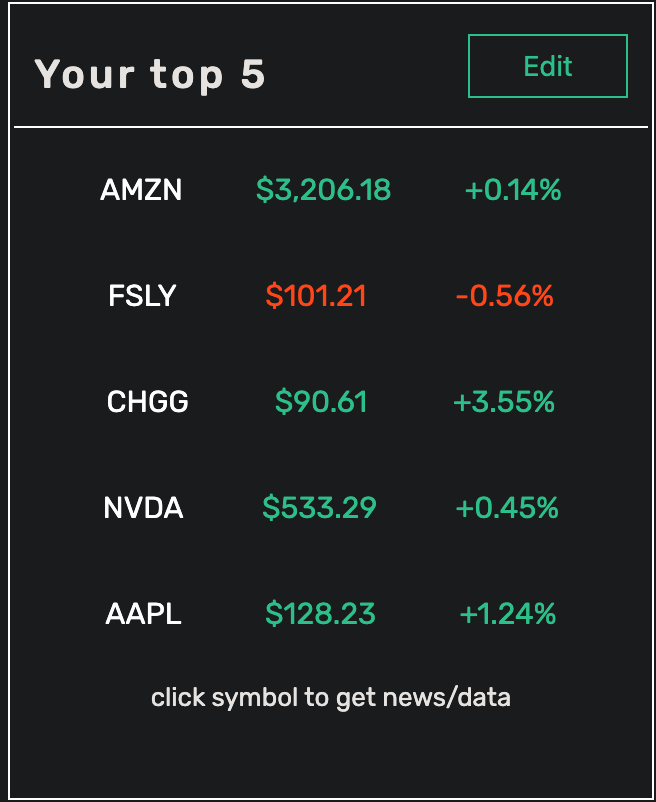Click AAPL's +1.24% percentage change
Viewport: 656px width, 802px height.
click(511, 614)
